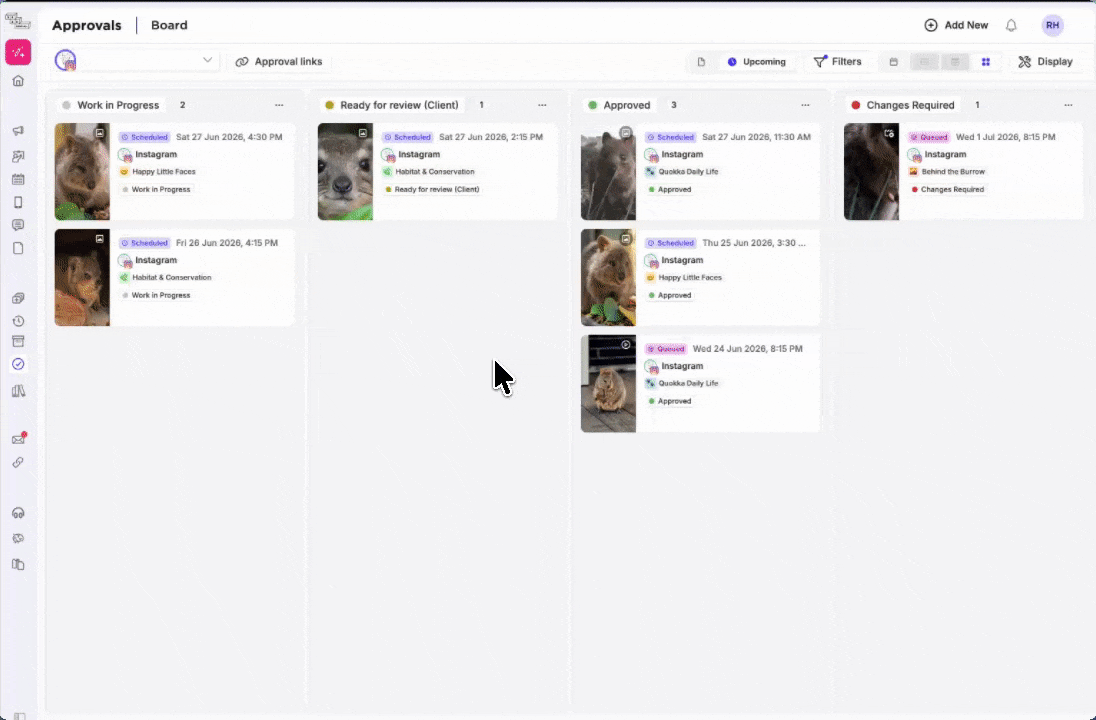This screenshot has width=1096, height=720.
Task: Open Changes Required column more options
Action: coord(1068,105)
